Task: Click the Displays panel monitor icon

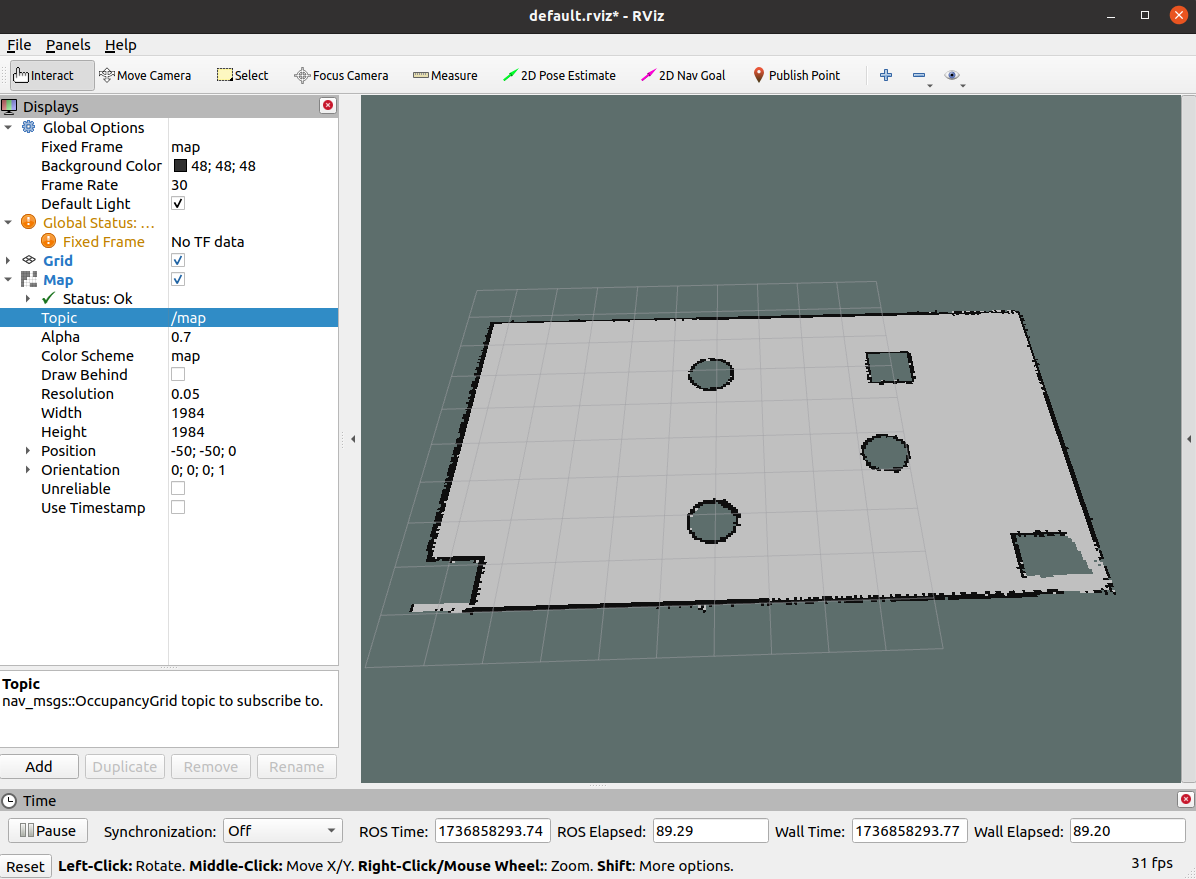Action: click(x=9, y=106)
